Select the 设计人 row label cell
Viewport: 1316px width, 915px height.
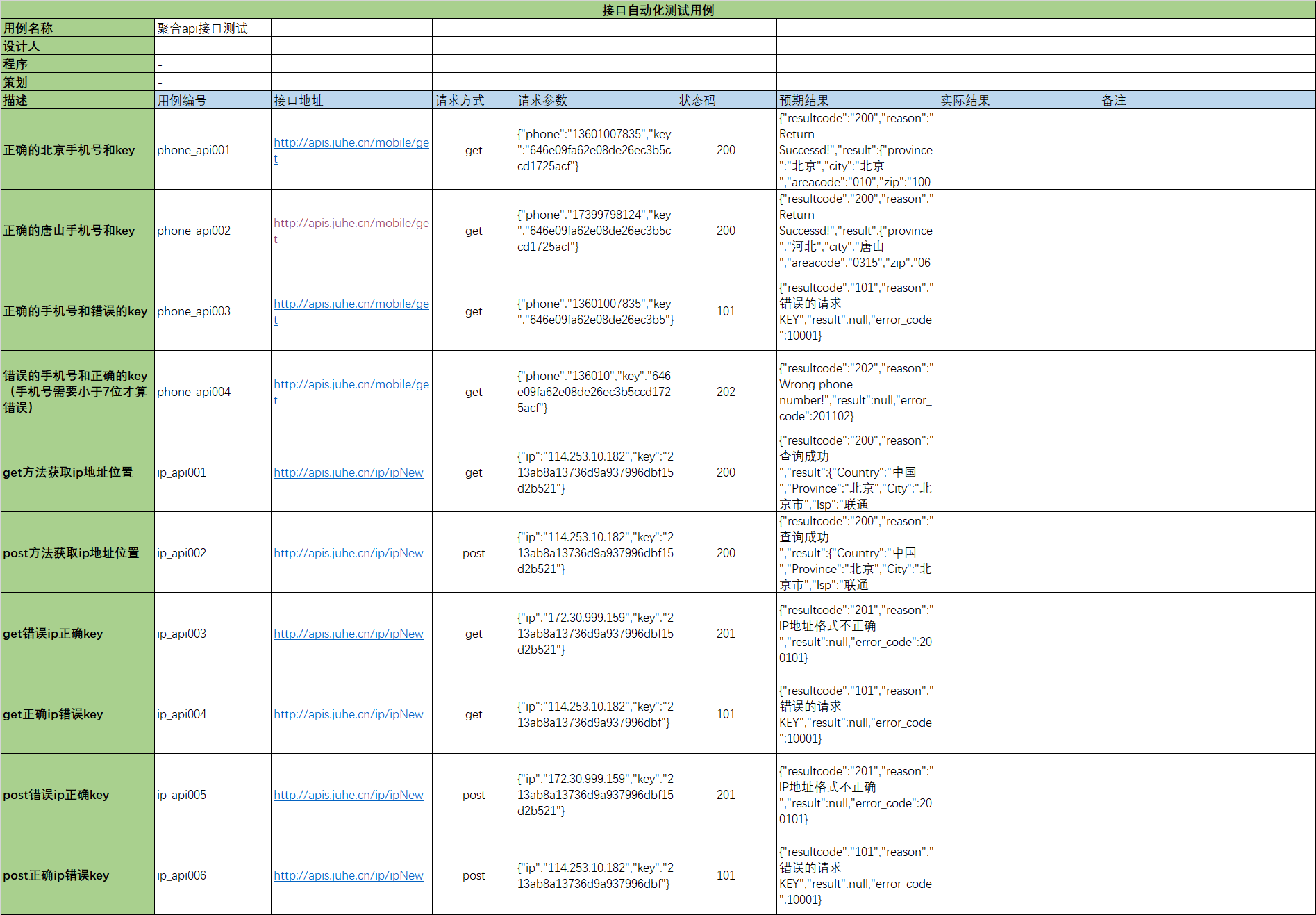(76, 46)
